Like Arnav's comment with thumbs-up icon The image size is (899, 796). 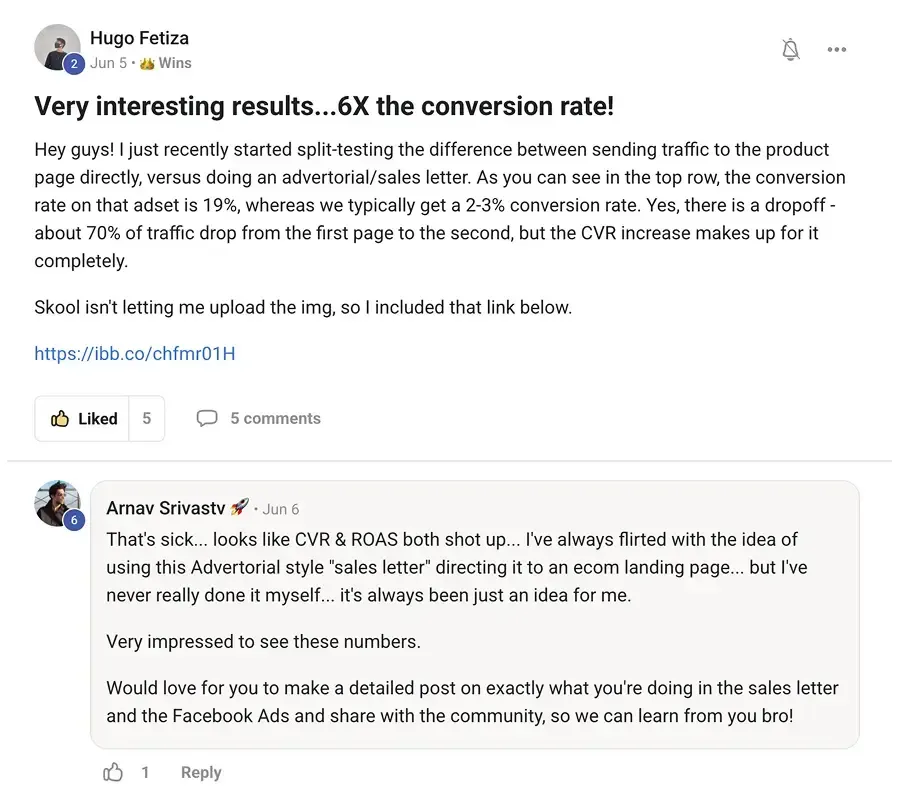[114, 772]
